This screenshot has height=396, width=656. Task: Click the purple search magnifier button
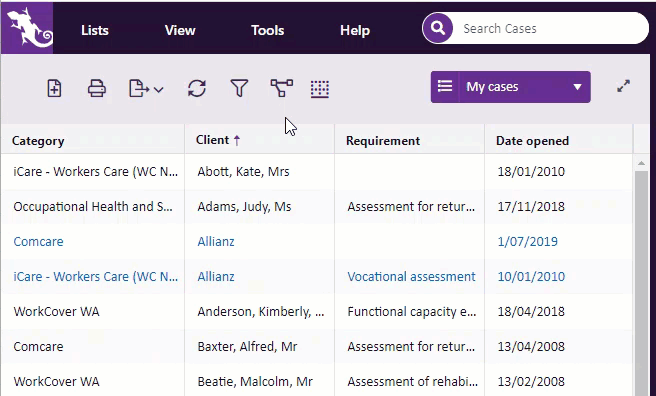click(438, 28)
